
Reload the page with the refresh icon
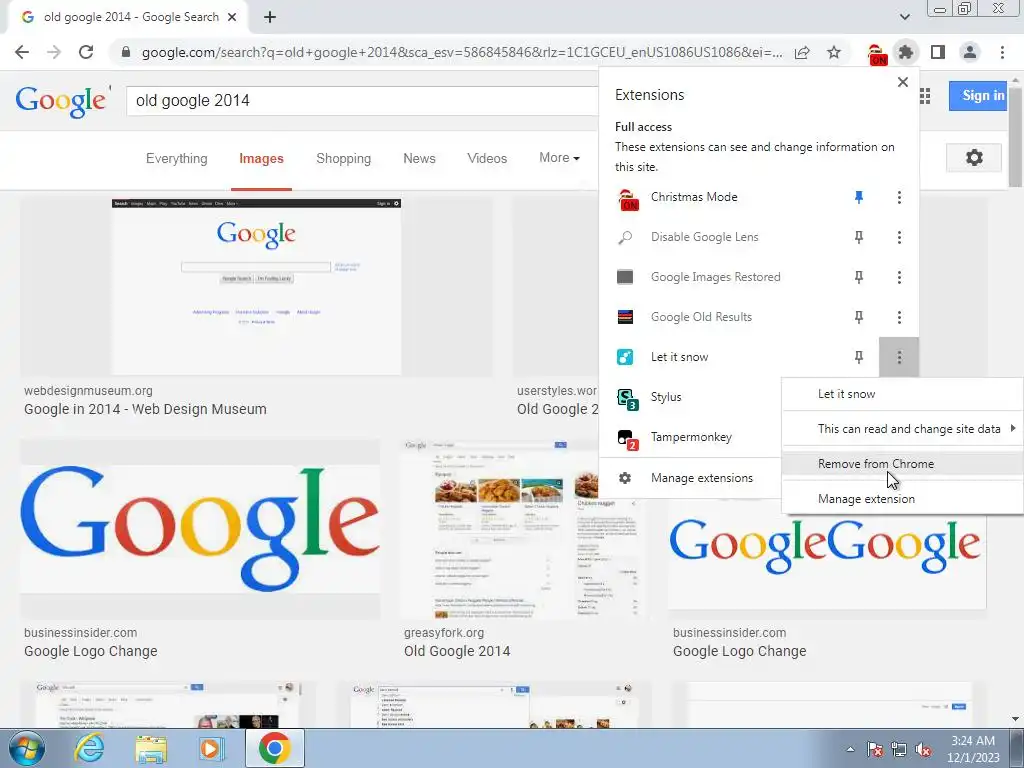click(x=86, y=52)
